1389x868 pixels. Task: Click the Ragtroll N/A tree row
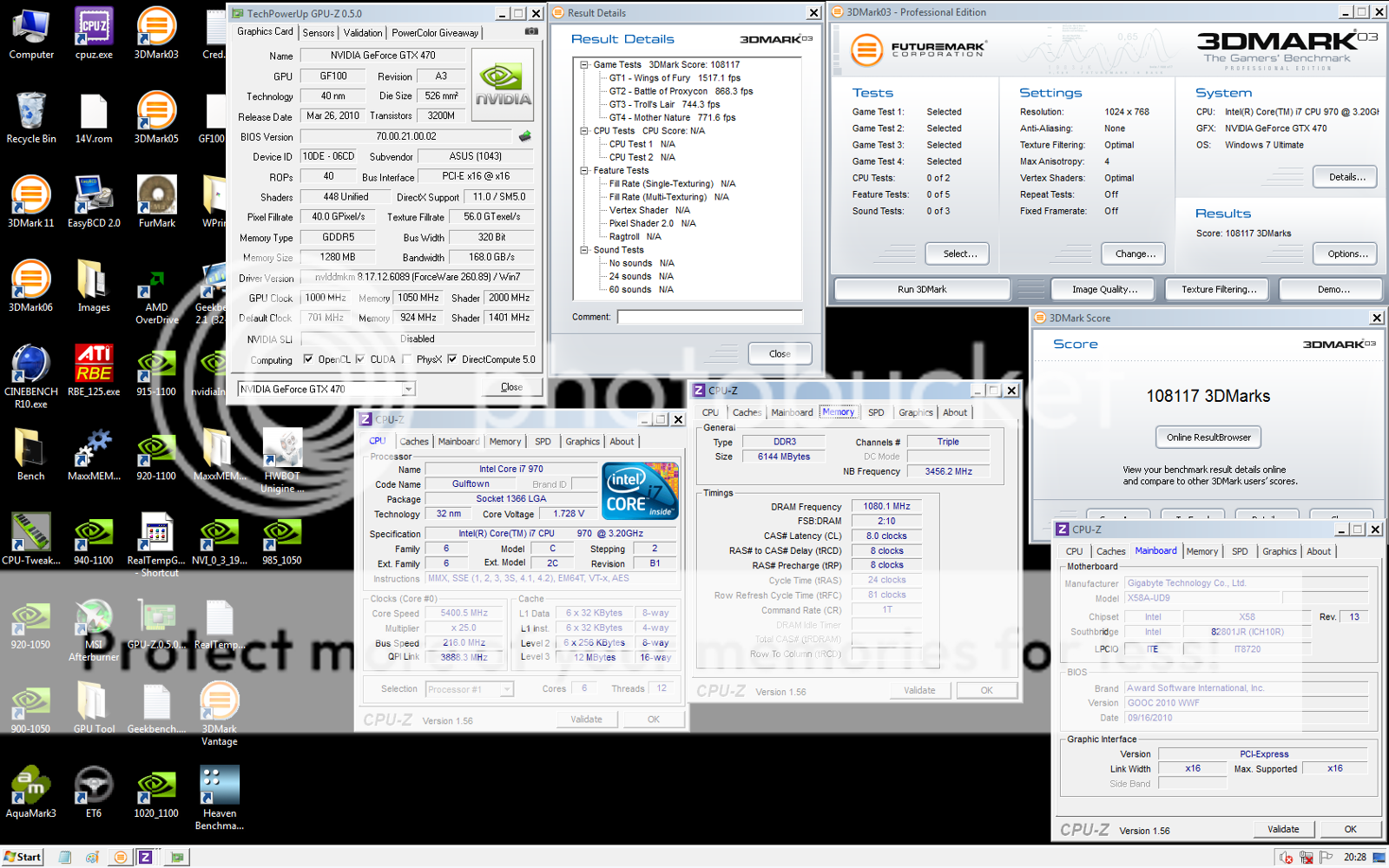click(635, 237)
